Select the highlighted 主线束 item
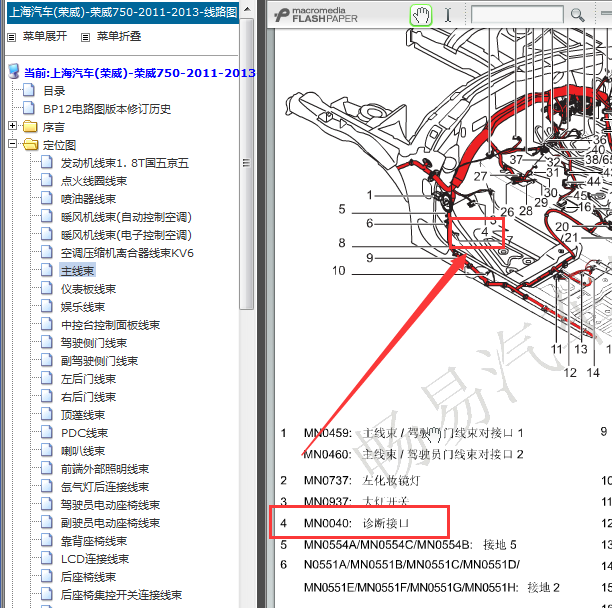Viewport: 612px width, 608px height. 77,270
